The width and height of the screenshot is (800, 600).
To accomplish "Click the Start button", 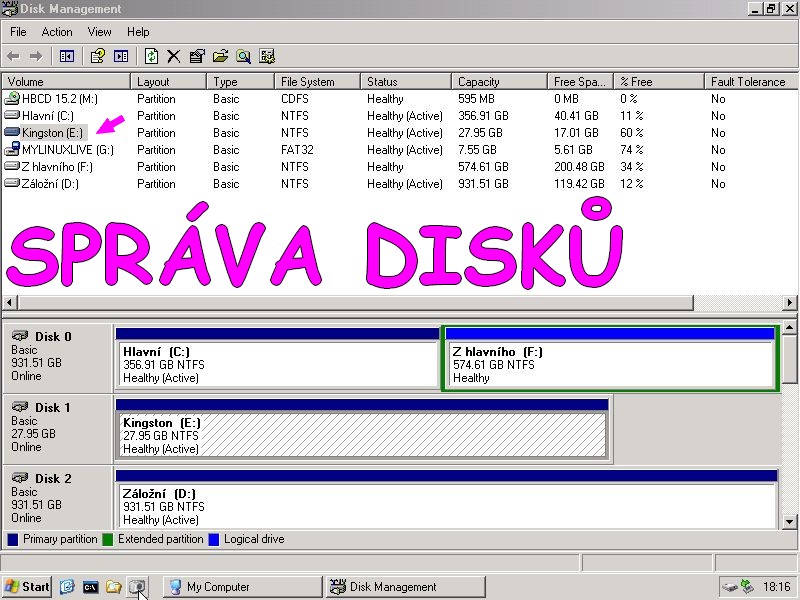I will (27, 587).
